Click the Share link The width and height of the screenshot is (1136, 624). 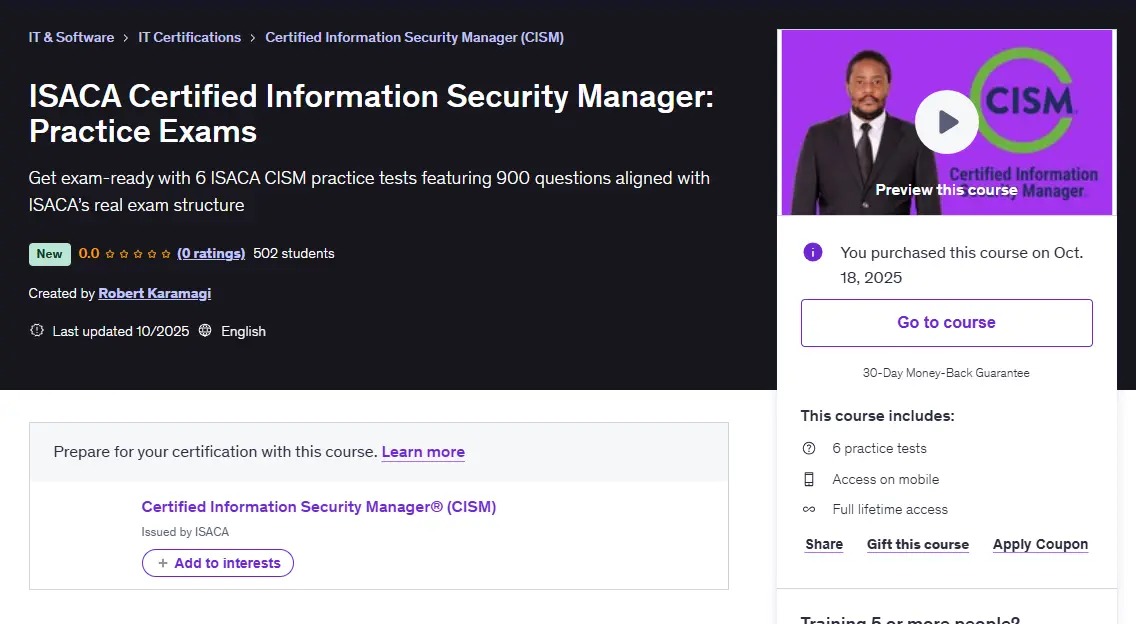[x=824, y=544]
